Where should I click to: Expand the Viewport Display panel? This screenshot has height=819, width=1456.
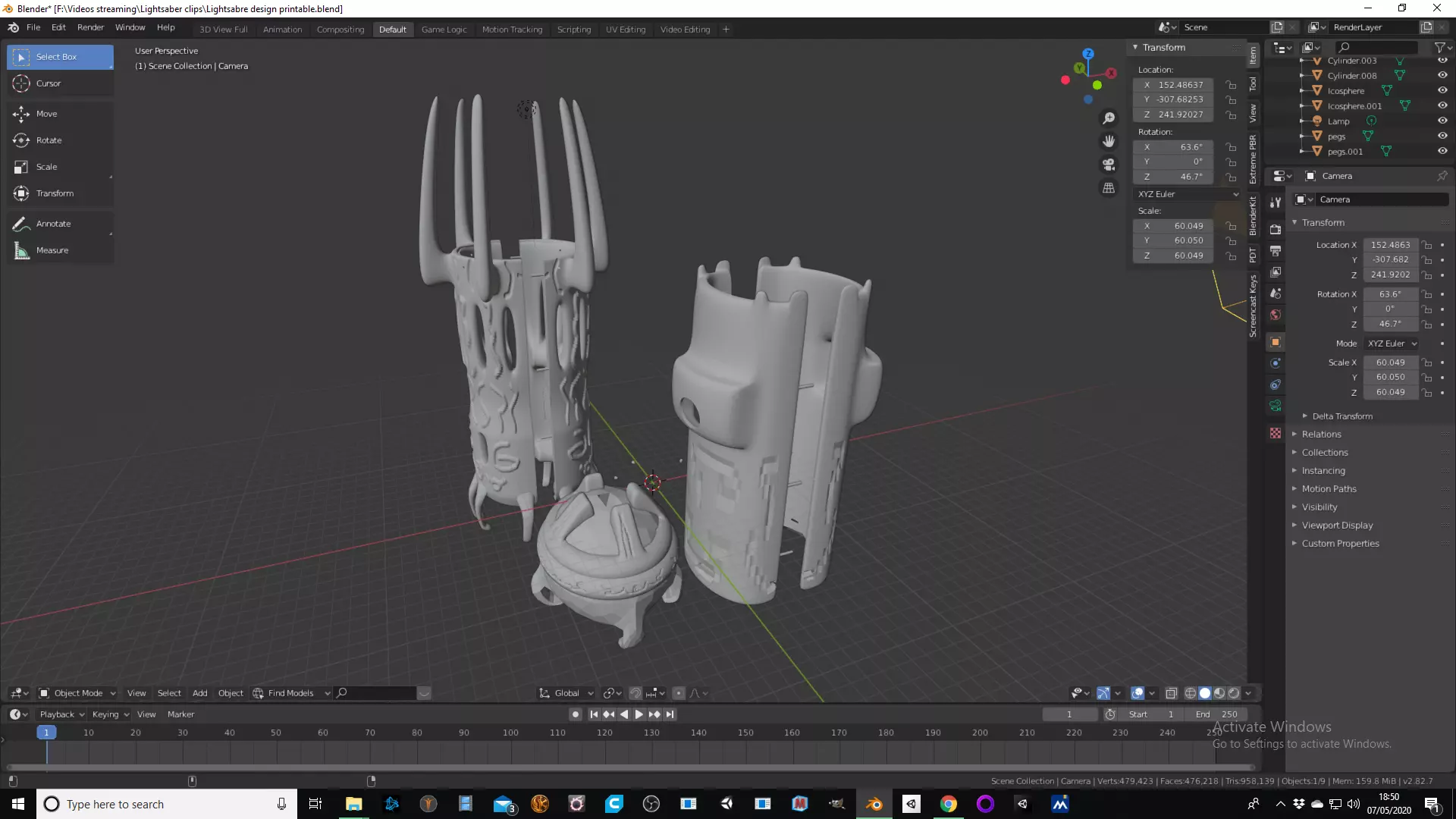click(x=1337, y=526)
